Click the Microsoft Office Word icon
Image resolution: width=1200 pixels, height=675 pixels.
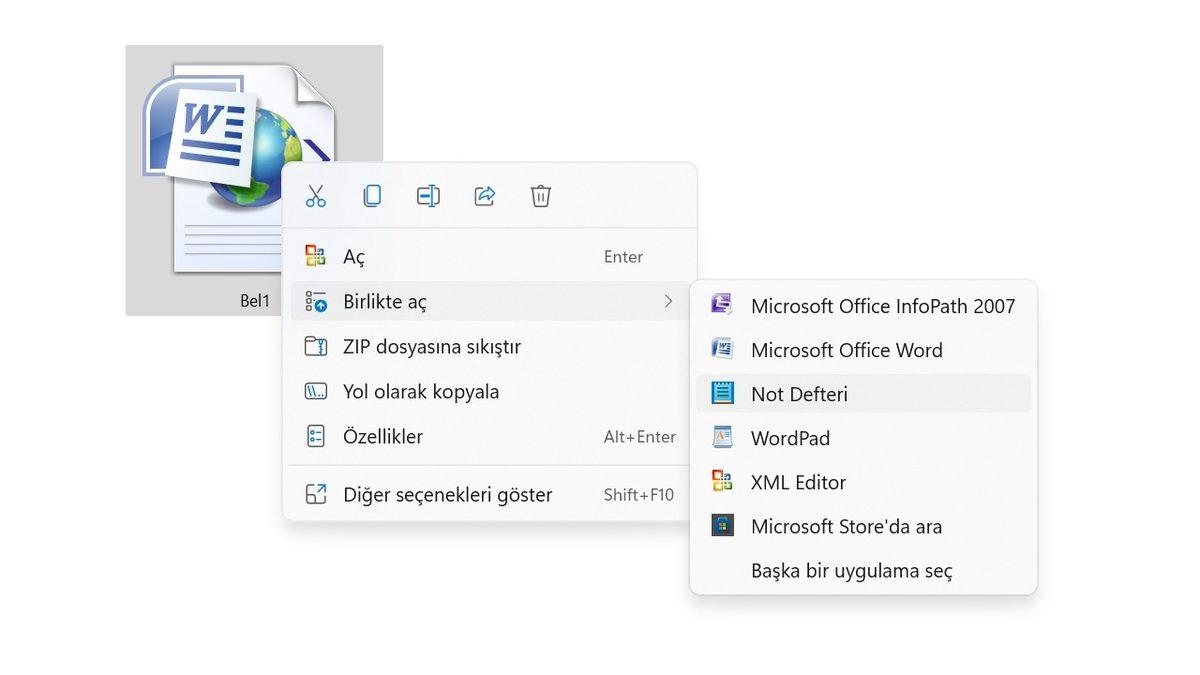tap(721, 350)
